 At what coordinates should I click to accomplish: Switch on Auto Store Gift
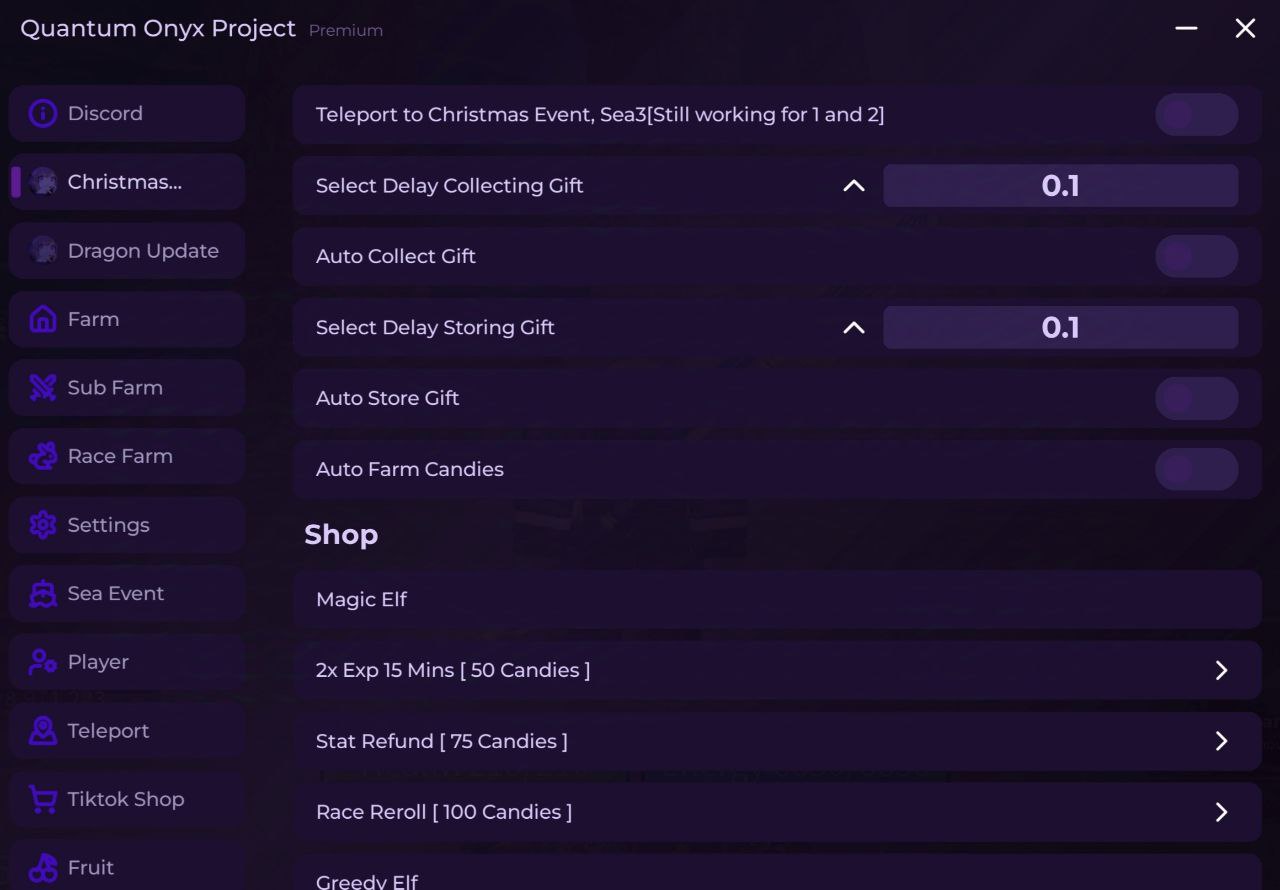(1196, 399)
